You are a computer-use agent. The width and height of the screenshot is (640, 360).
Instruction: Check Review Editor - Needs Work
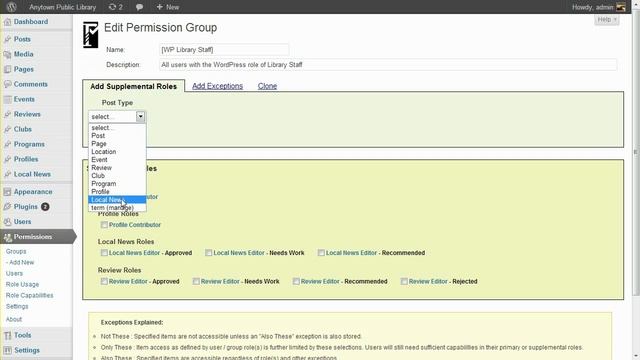click(196, 282)
